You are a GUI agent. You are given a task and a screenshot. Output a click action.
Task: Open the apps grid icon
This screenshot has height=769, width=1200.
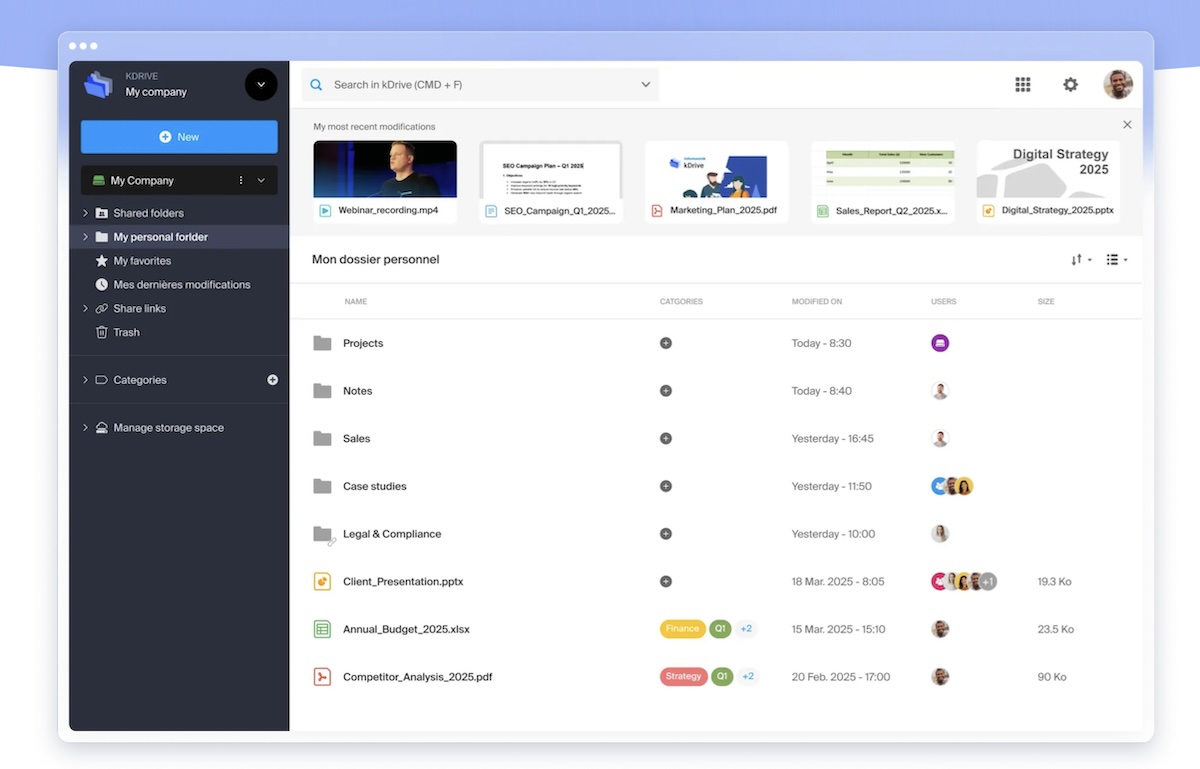[x=1022, y=85]
